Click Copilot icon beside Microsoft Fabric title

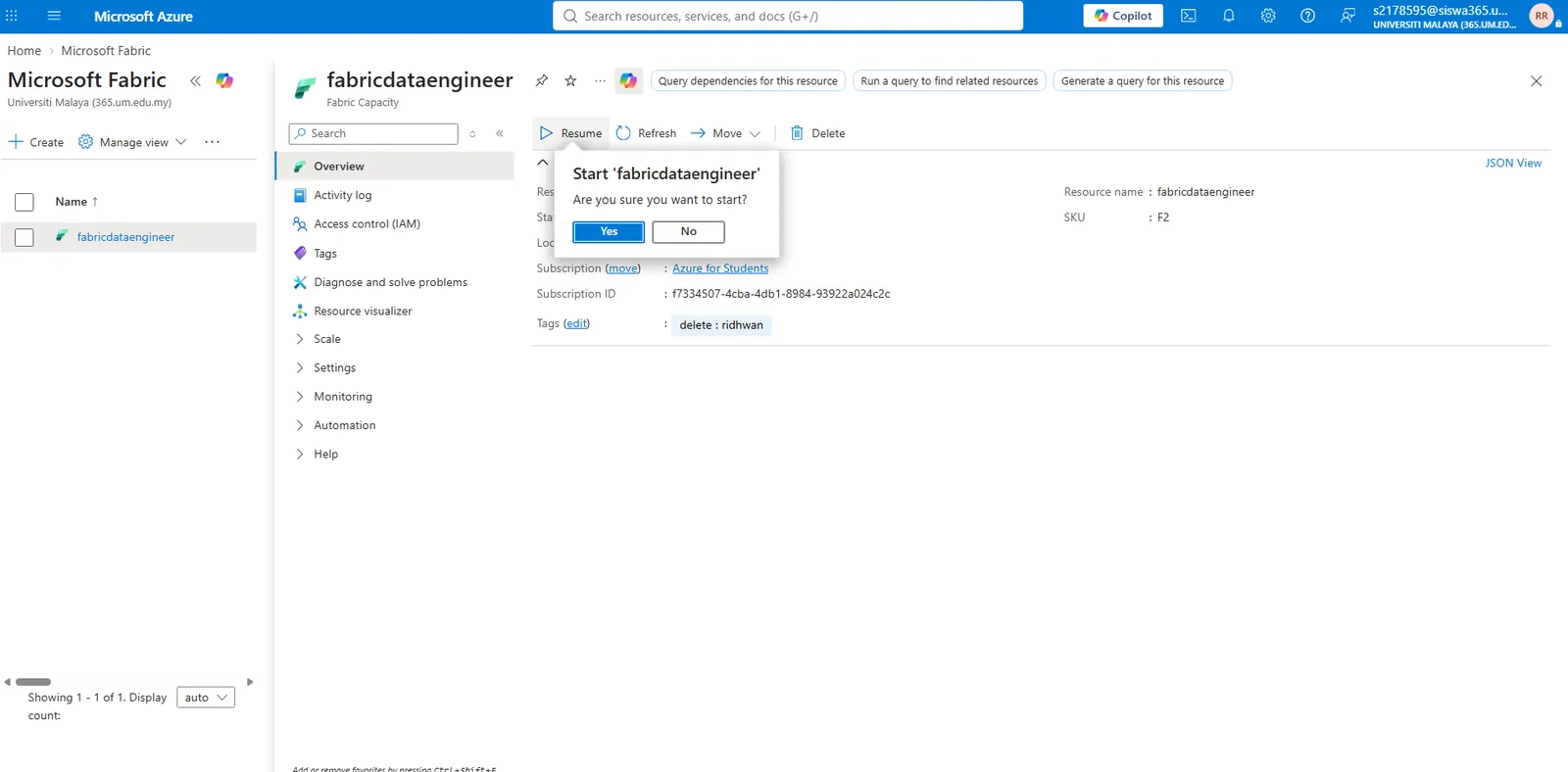pos(224,80)
